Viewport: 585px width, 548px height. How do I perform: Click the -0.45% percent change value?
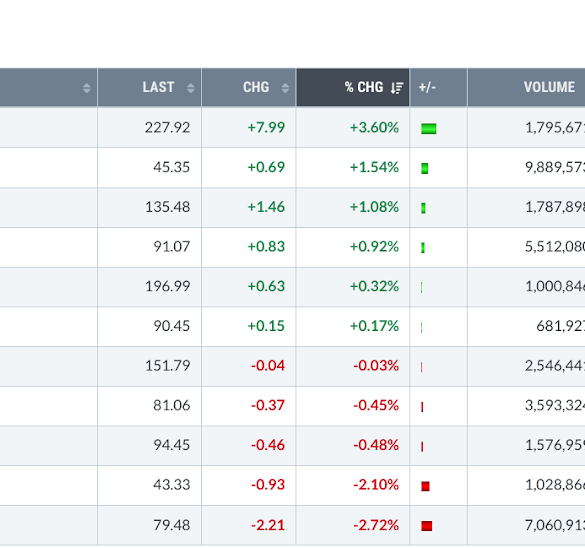[376, 405]
